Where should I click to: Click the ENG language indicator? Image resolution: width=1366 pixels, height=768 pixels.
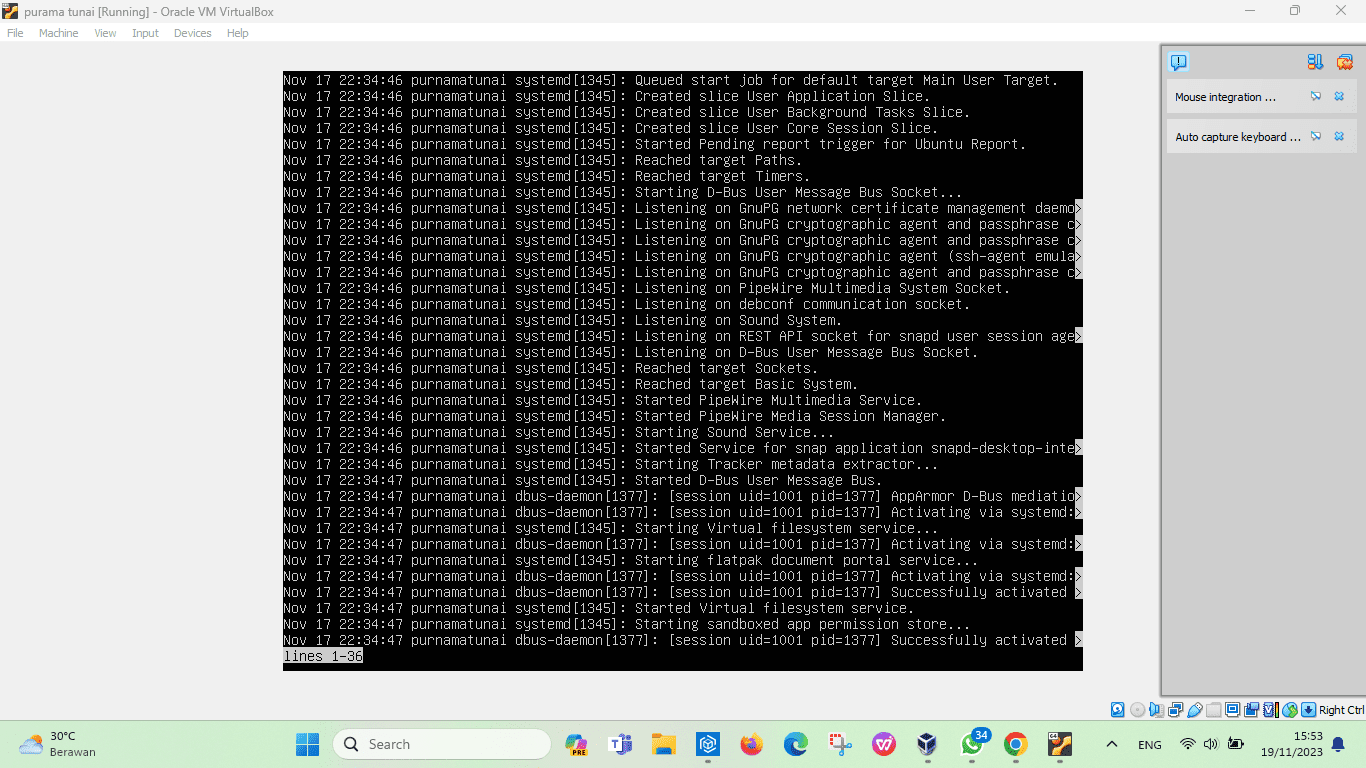[1150, 745]
